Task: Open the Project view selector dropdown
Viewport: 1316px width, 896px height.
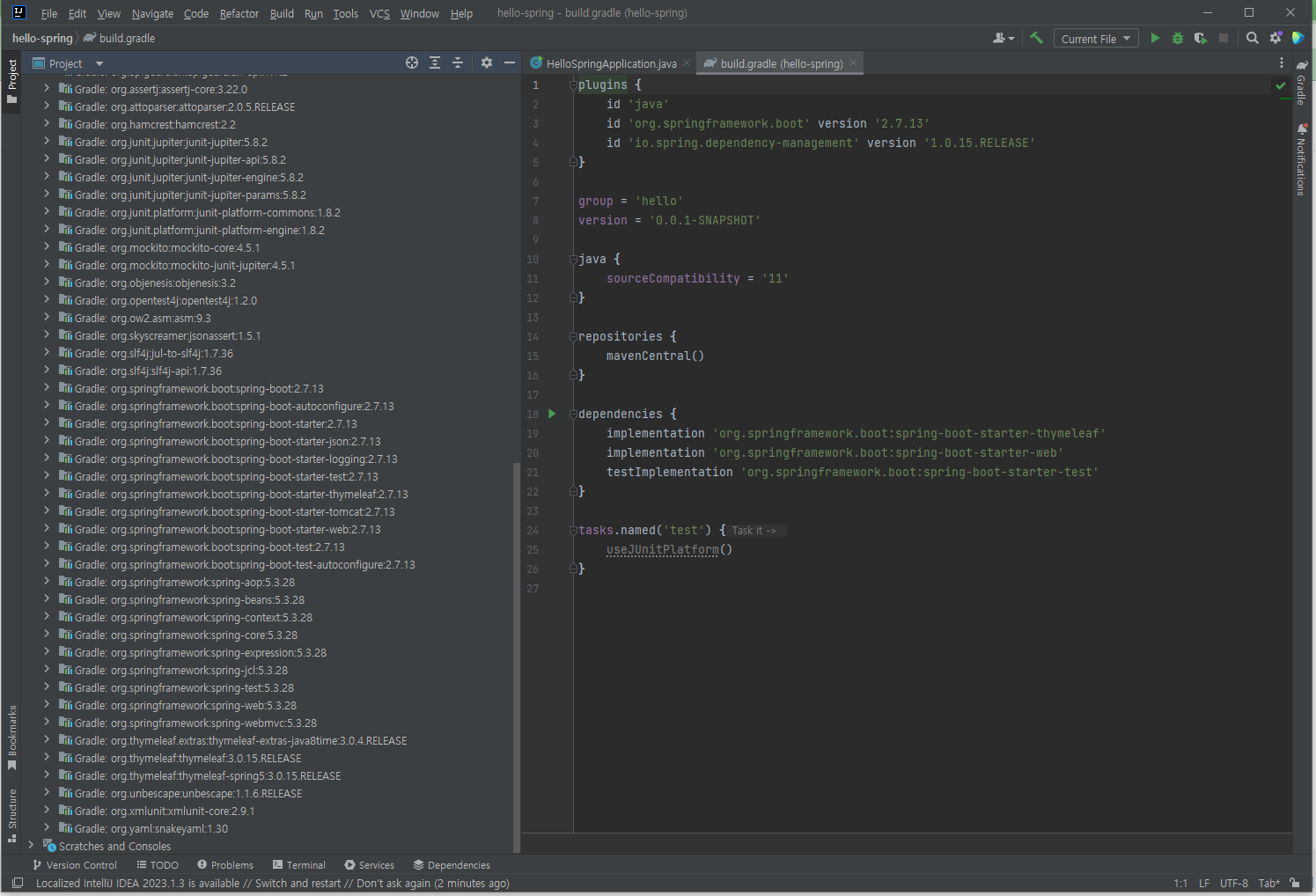Action: click(69, 63)
